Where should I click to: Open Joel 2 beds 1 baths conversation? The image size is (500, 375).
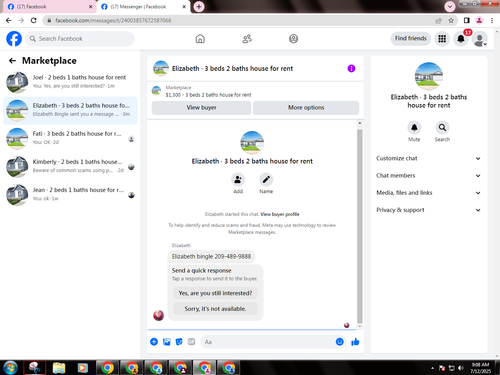[x=70, y=82]
